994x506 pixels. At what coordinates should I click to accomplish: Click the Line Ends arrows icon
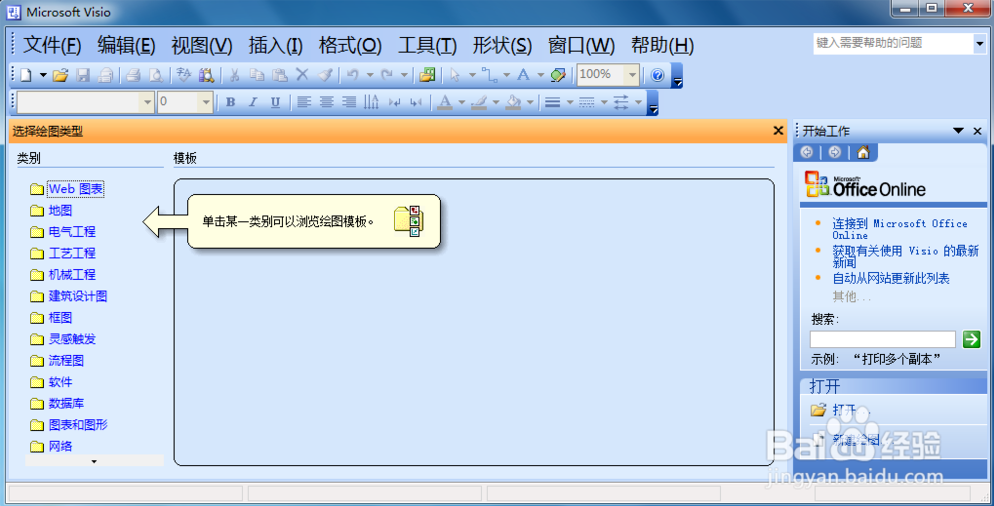(621, 102)
